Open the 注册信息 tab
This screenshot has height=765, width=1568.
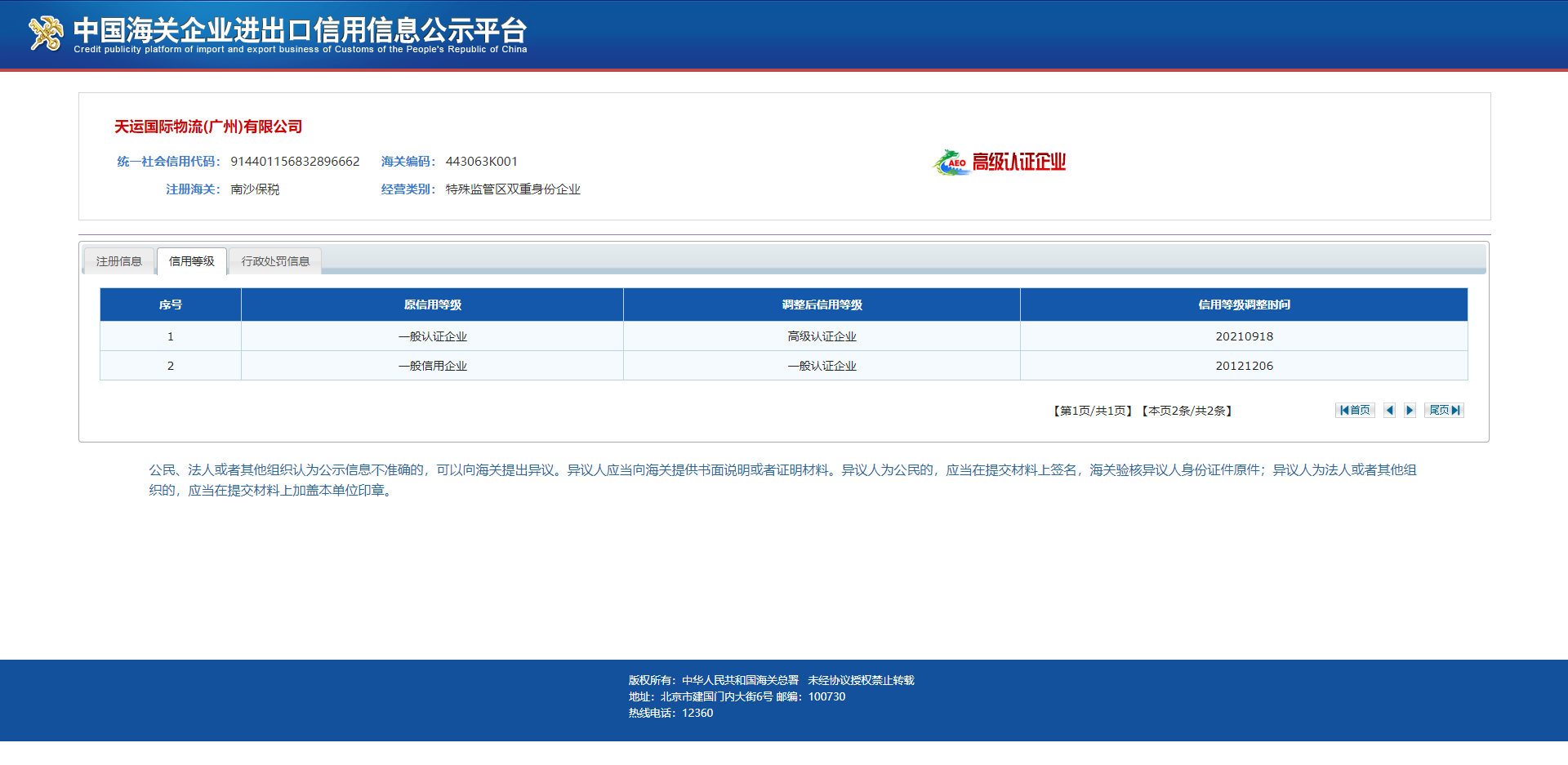tap(119, 261)
